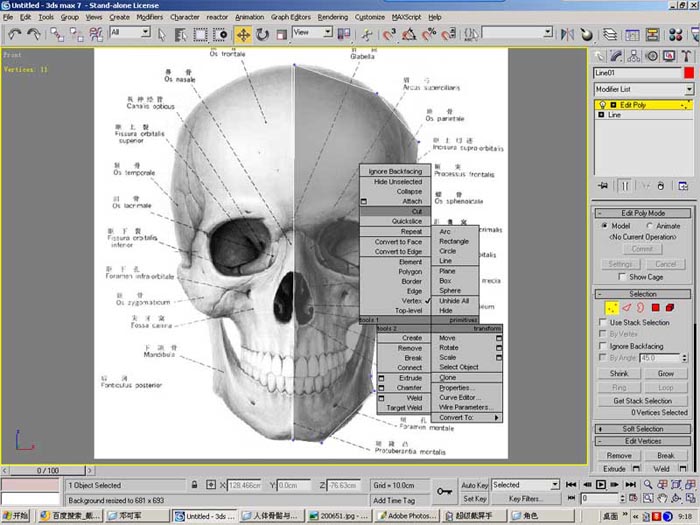Select the Model radio button

point(604,226)
